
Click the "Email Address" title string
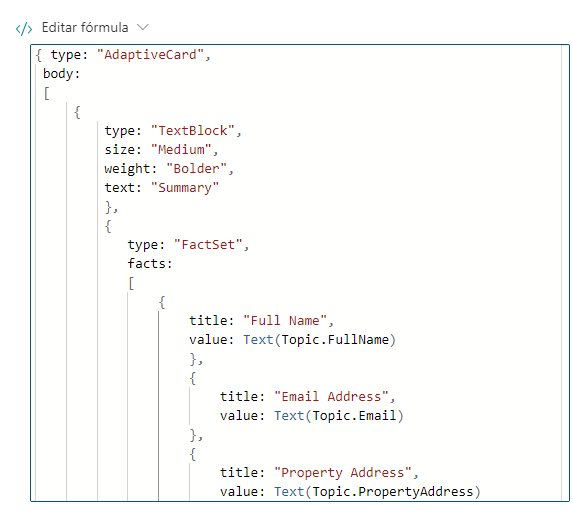(x=331, y=397)
